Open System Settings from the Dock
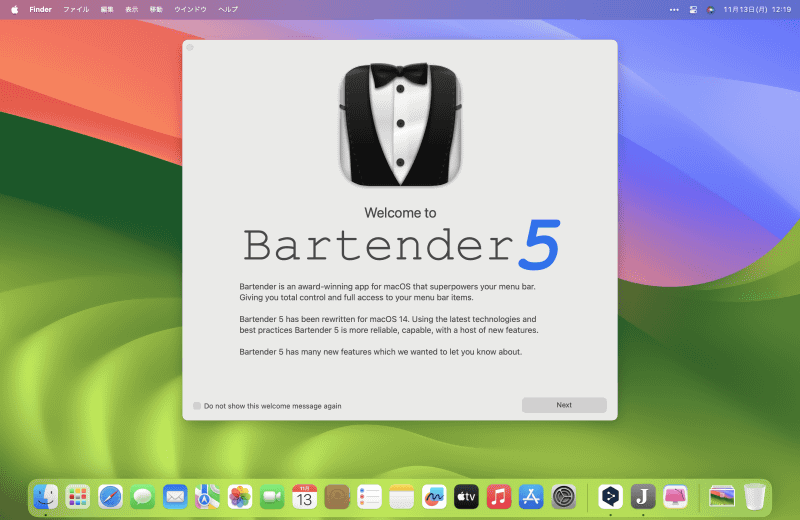The width and height of the screenshot is (800, 520). [564, 497]
